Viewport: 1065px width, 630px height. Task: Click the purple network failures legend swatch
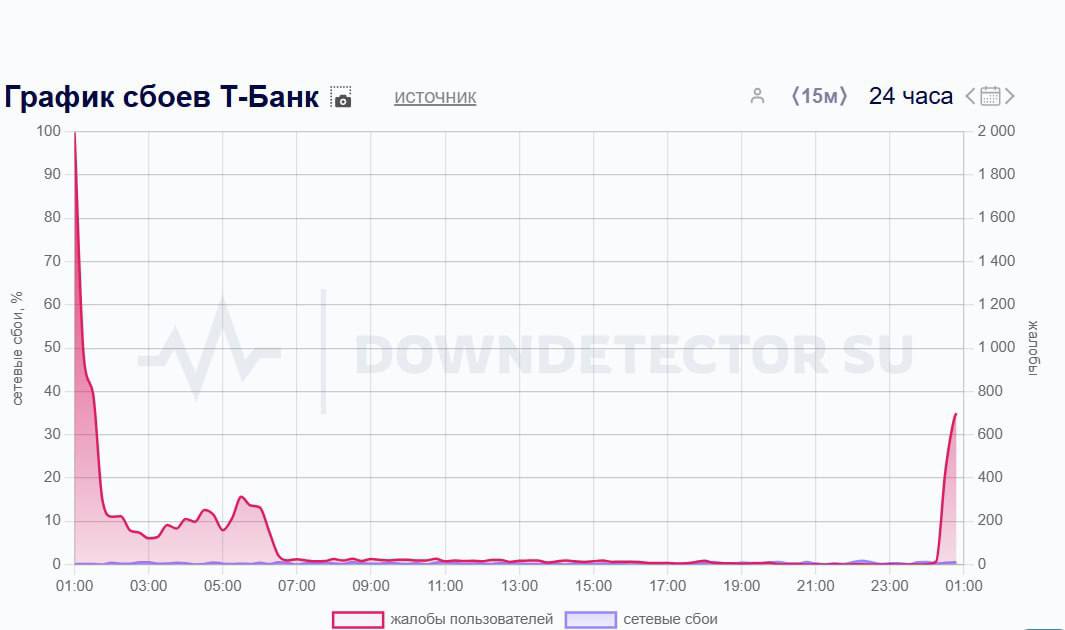tap(590, 620)
